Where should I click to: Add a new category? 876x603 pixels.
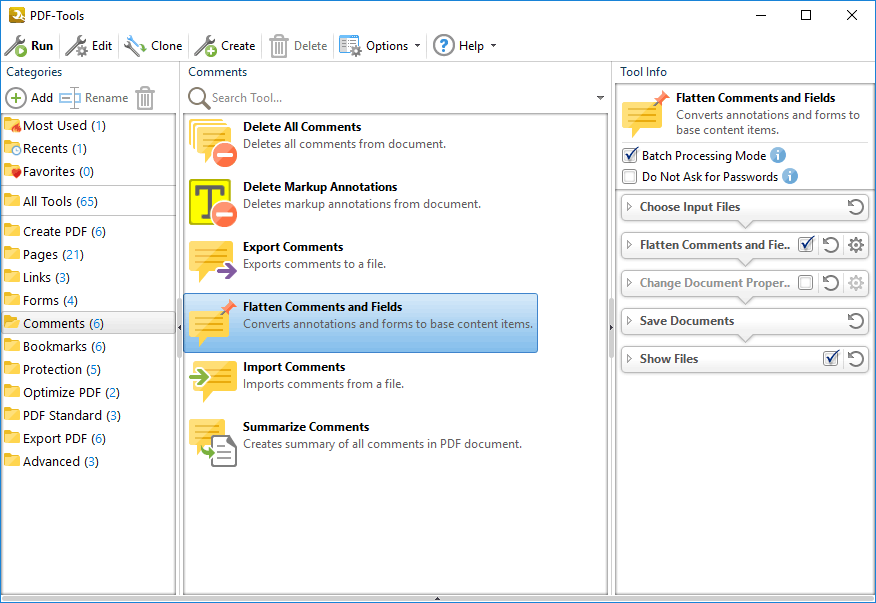click(x=29, y=98)
